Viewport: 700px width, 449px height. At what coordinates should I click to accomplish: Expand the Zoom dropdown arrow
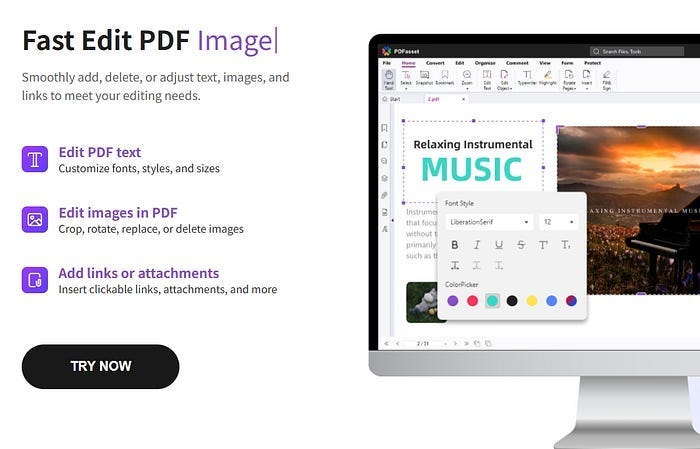click(467, 88)
